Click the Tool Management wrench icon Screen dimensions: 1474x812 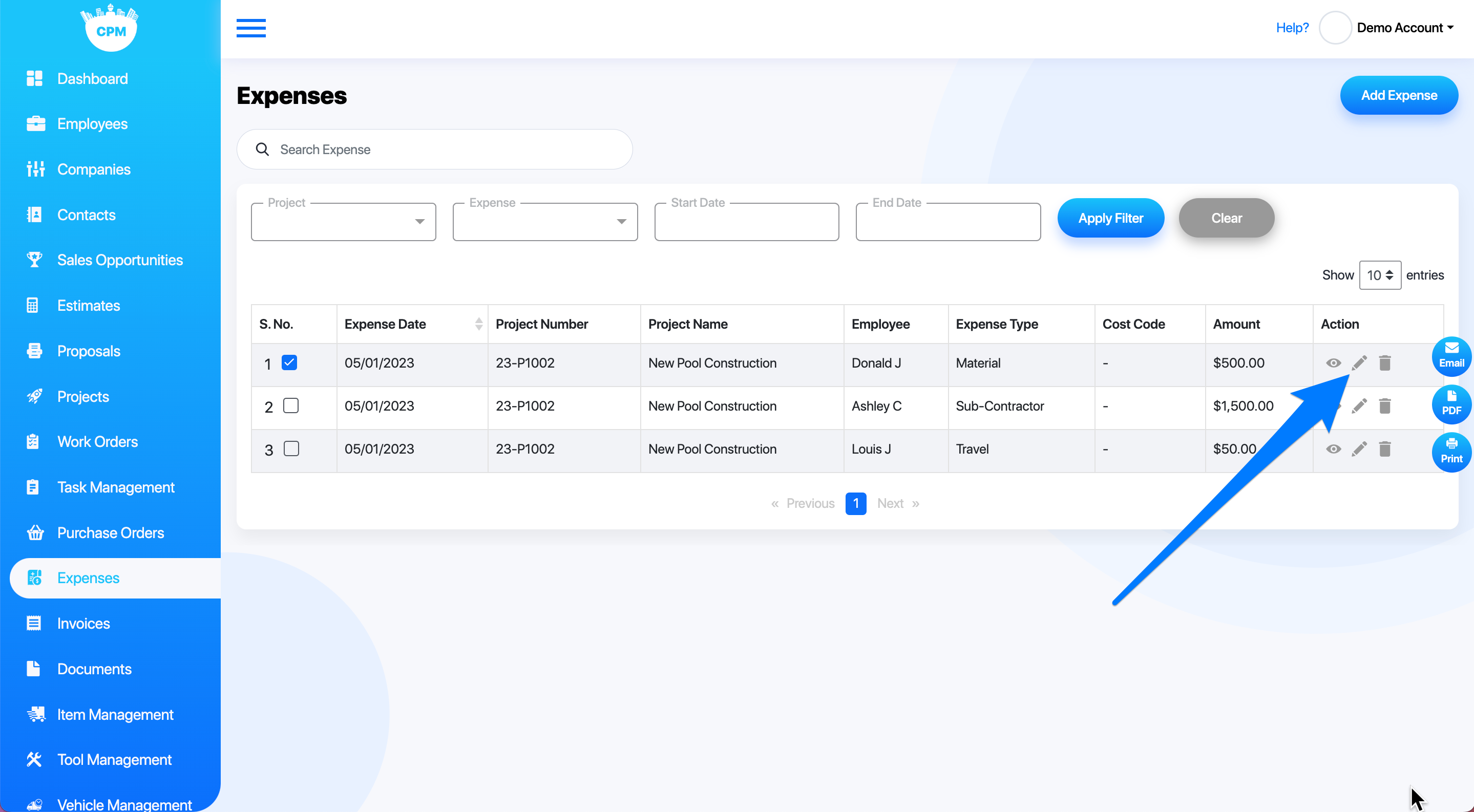click(x=34, y=759)
